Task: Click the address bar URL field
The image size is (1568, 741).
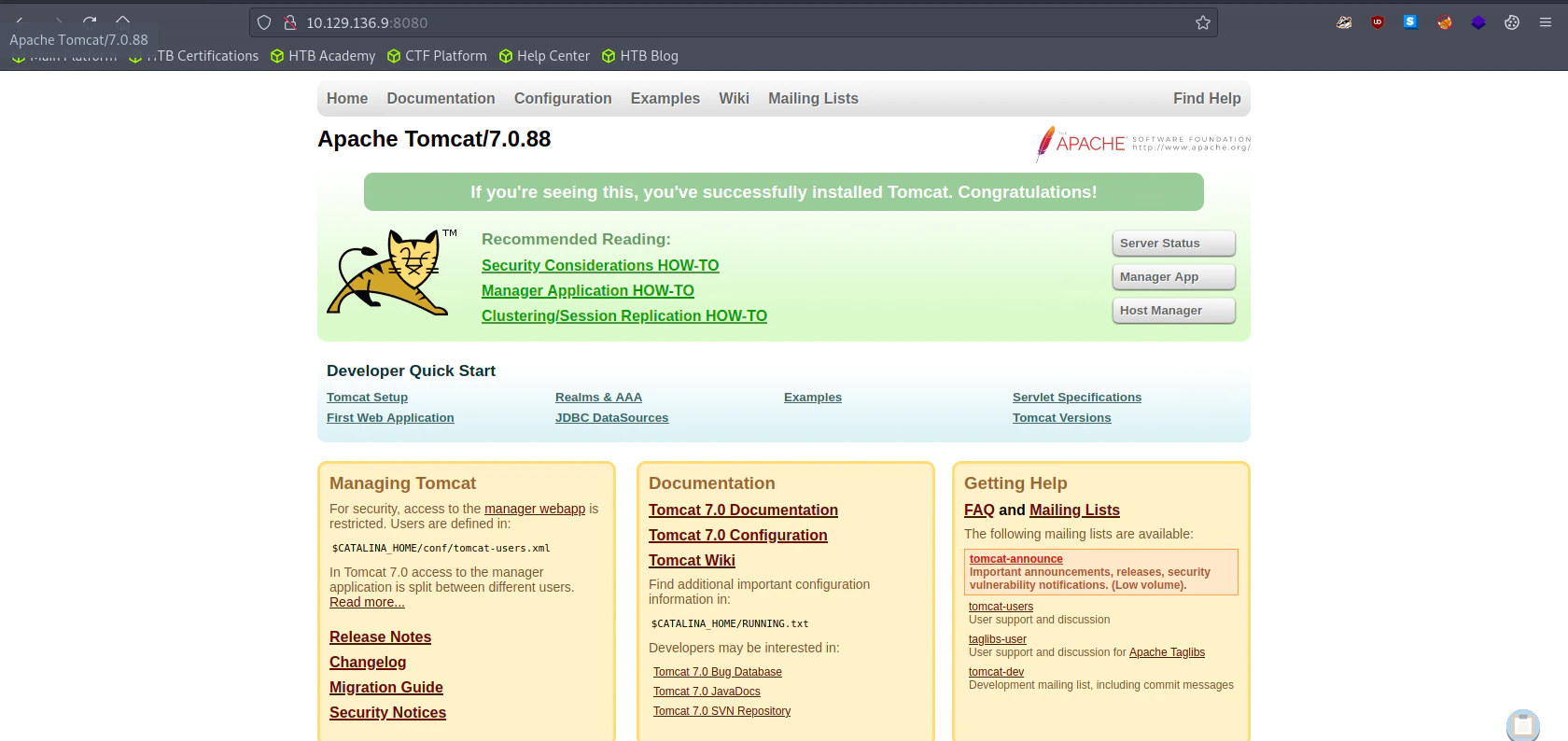Action: (734, 22)
